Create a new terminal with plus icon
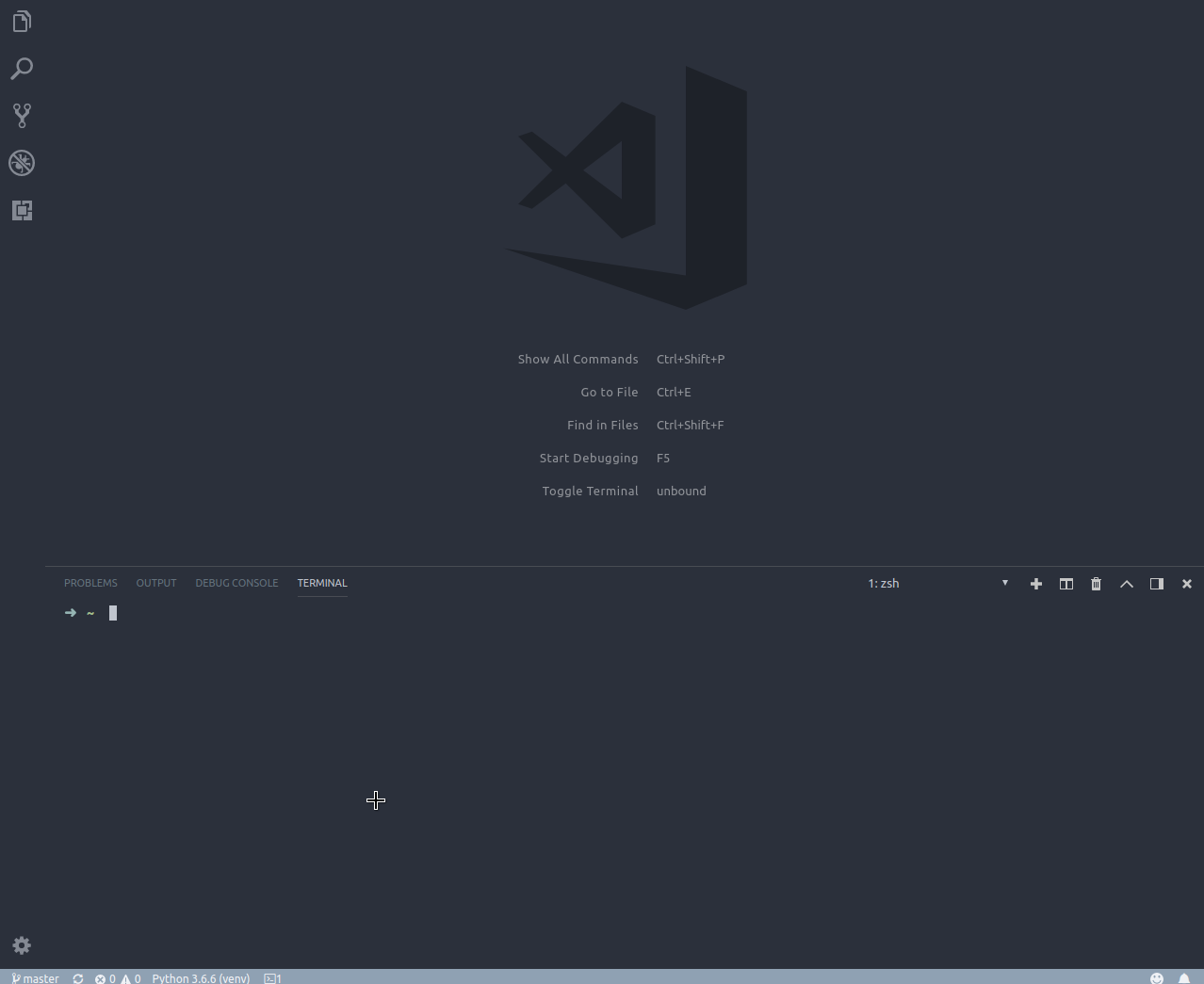This screenshot has height=984, width=1204. pyautogui.click(x=1035, y=584)
